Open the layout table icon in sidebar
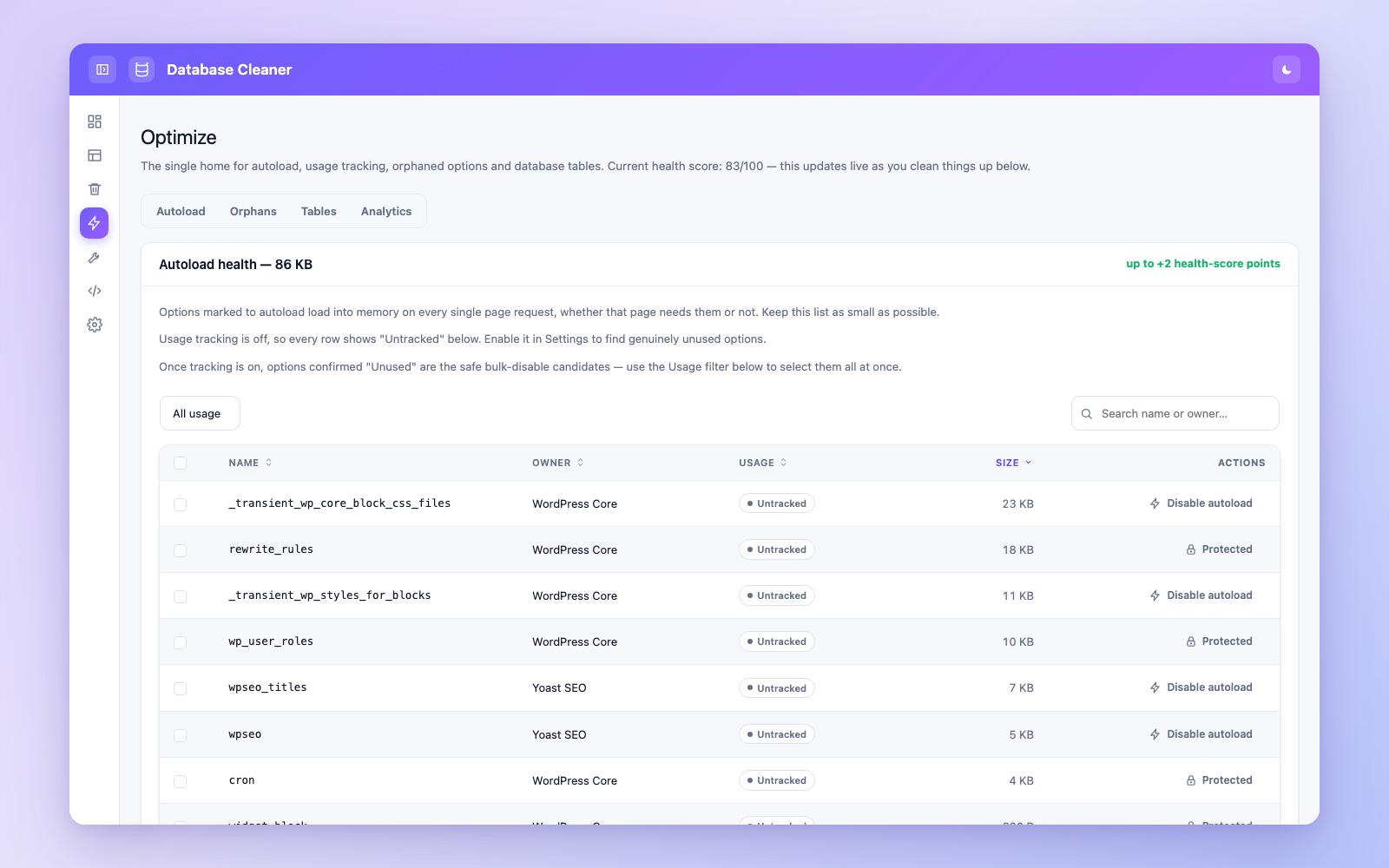 point(95,155)
